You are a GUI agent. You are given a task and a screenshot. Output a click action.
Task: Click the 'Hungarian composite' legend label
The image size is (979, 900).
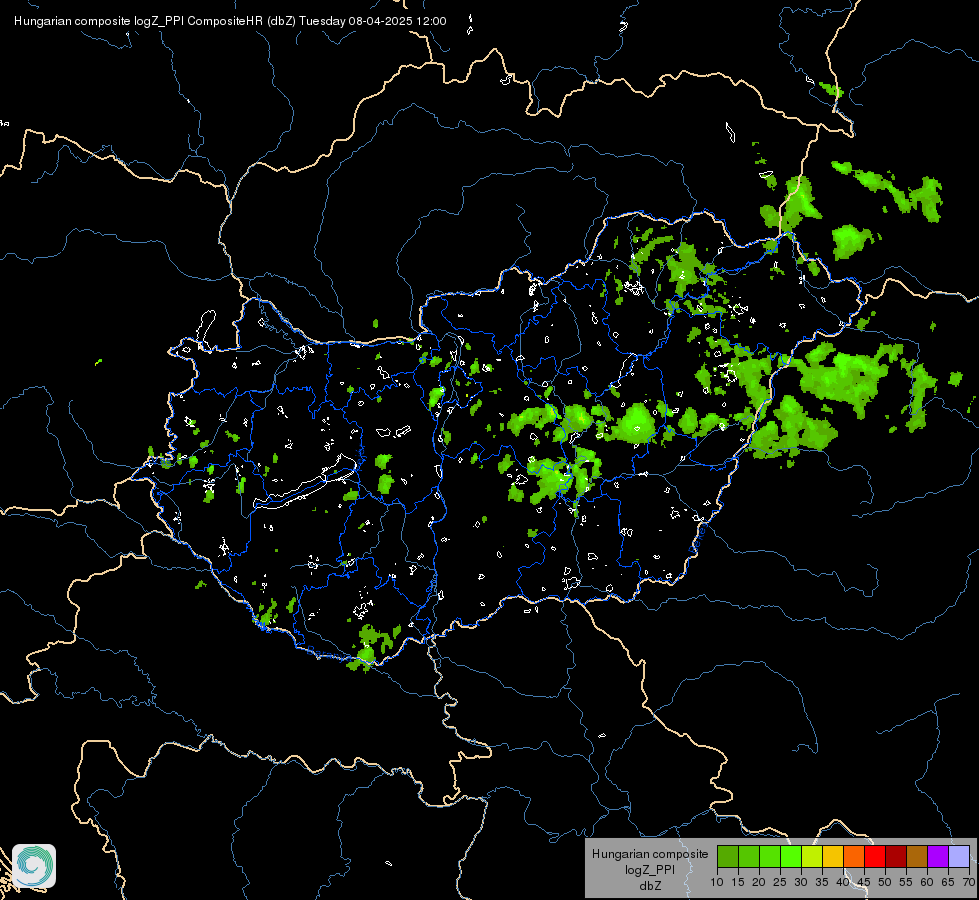click(650, 854)
